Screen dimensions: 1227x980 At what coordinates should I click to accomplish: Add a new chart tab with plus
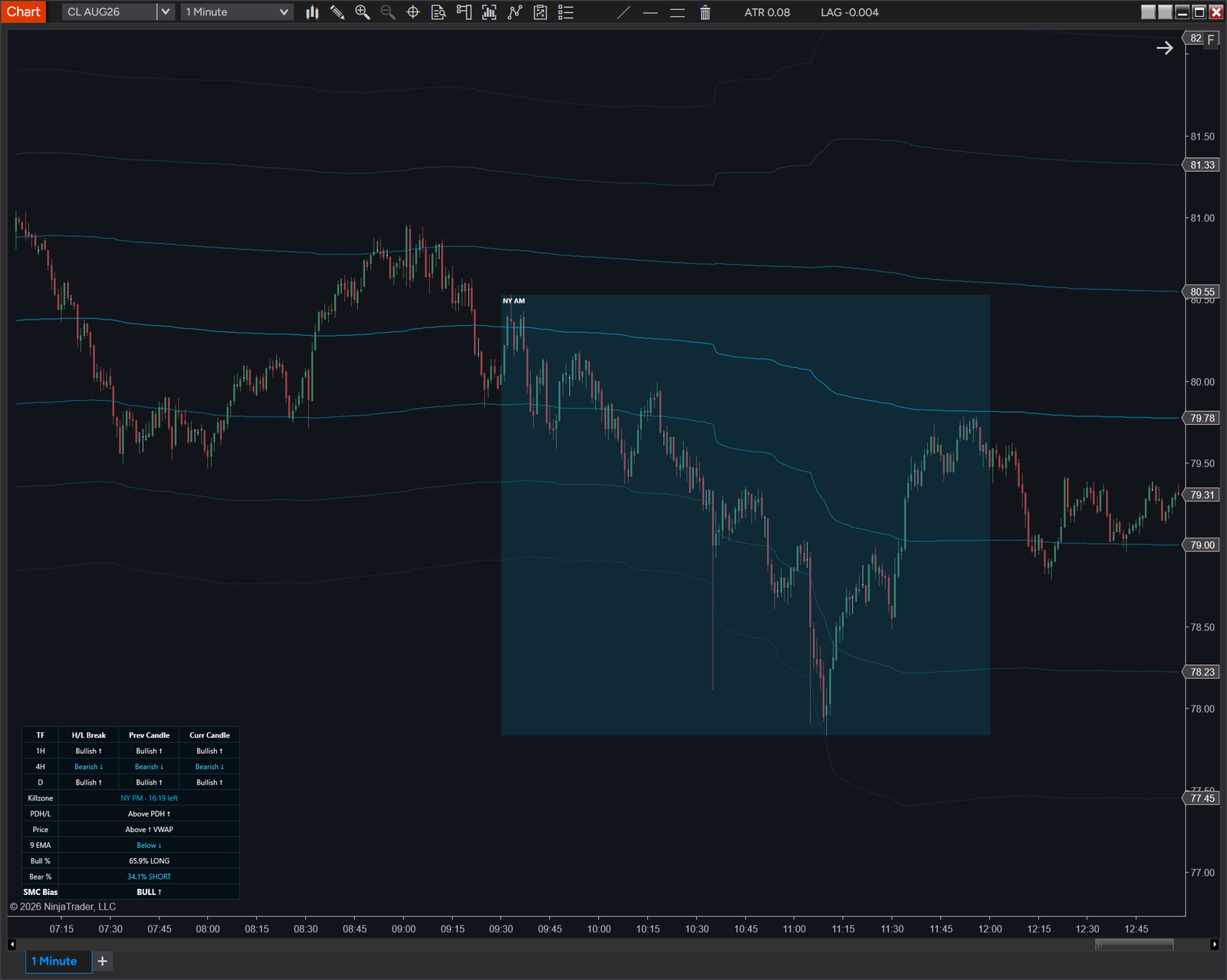pos(102,961)
